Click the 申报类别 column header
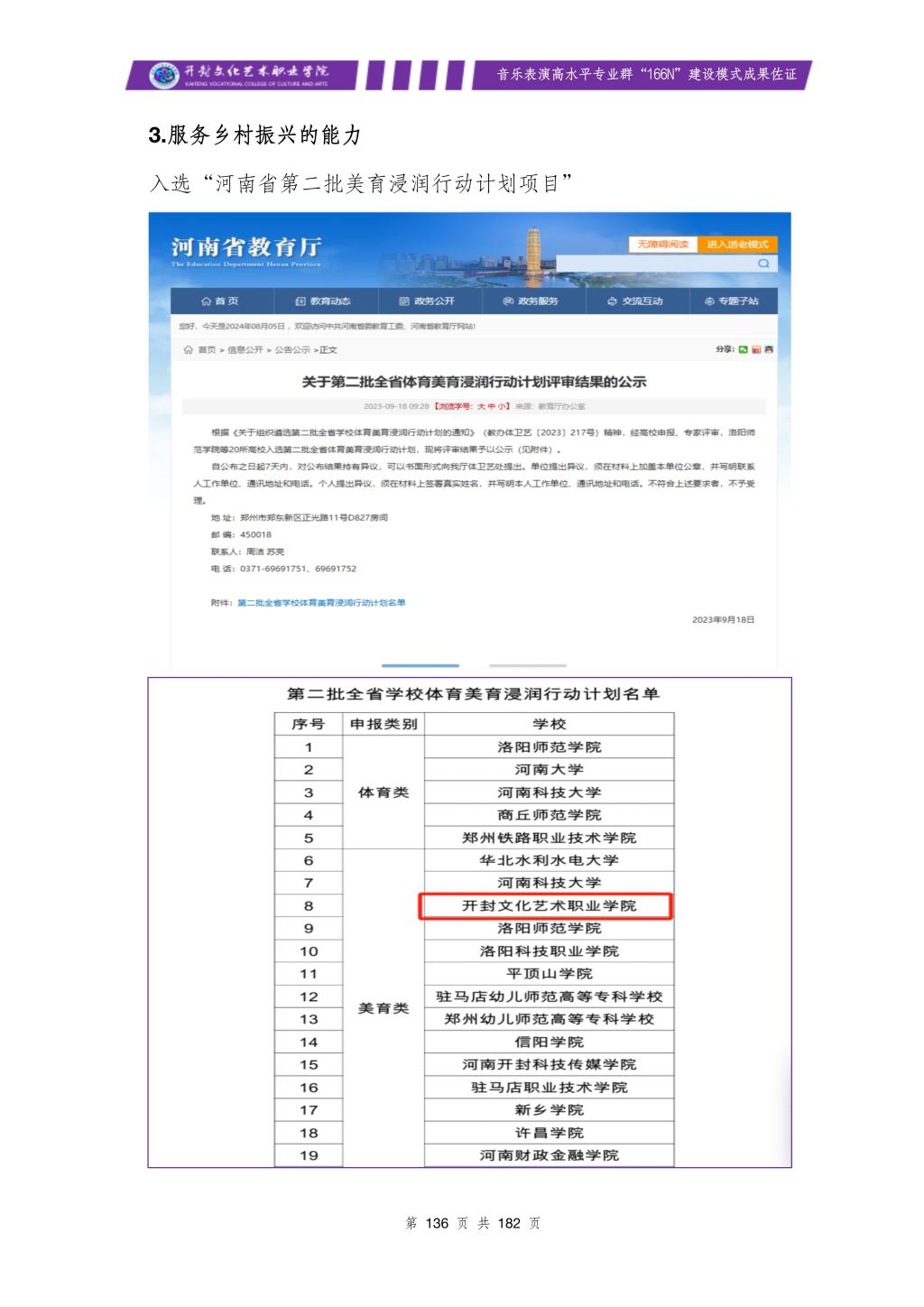 coord(383,724)
